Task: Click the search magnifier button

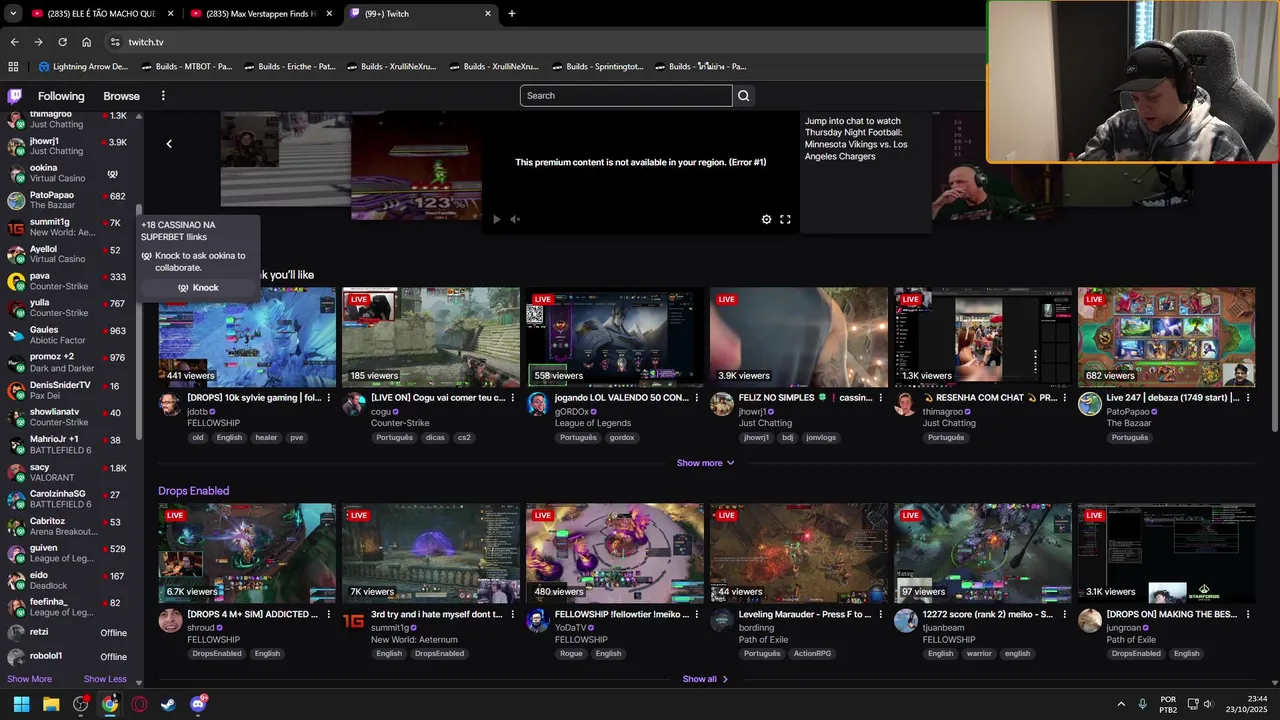Action: pos(743,96)
